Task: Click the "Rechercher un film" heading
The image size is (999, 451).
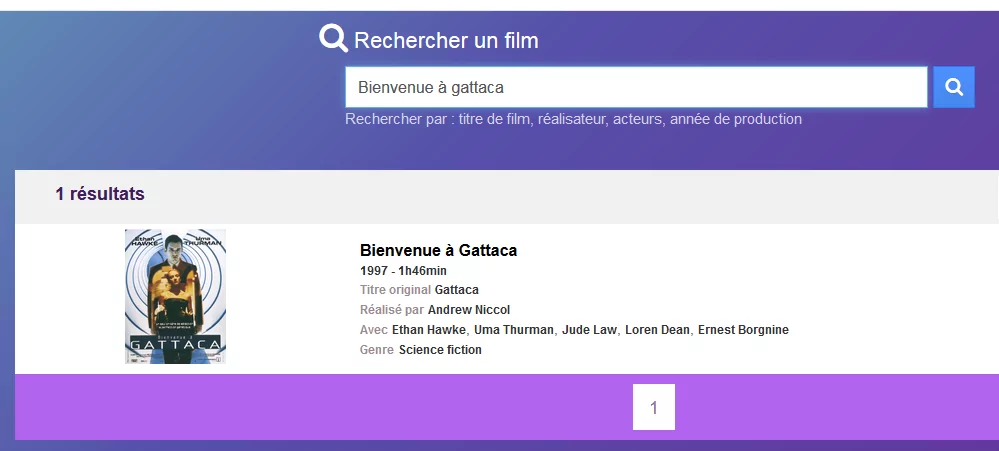Action: coord(446,41)
